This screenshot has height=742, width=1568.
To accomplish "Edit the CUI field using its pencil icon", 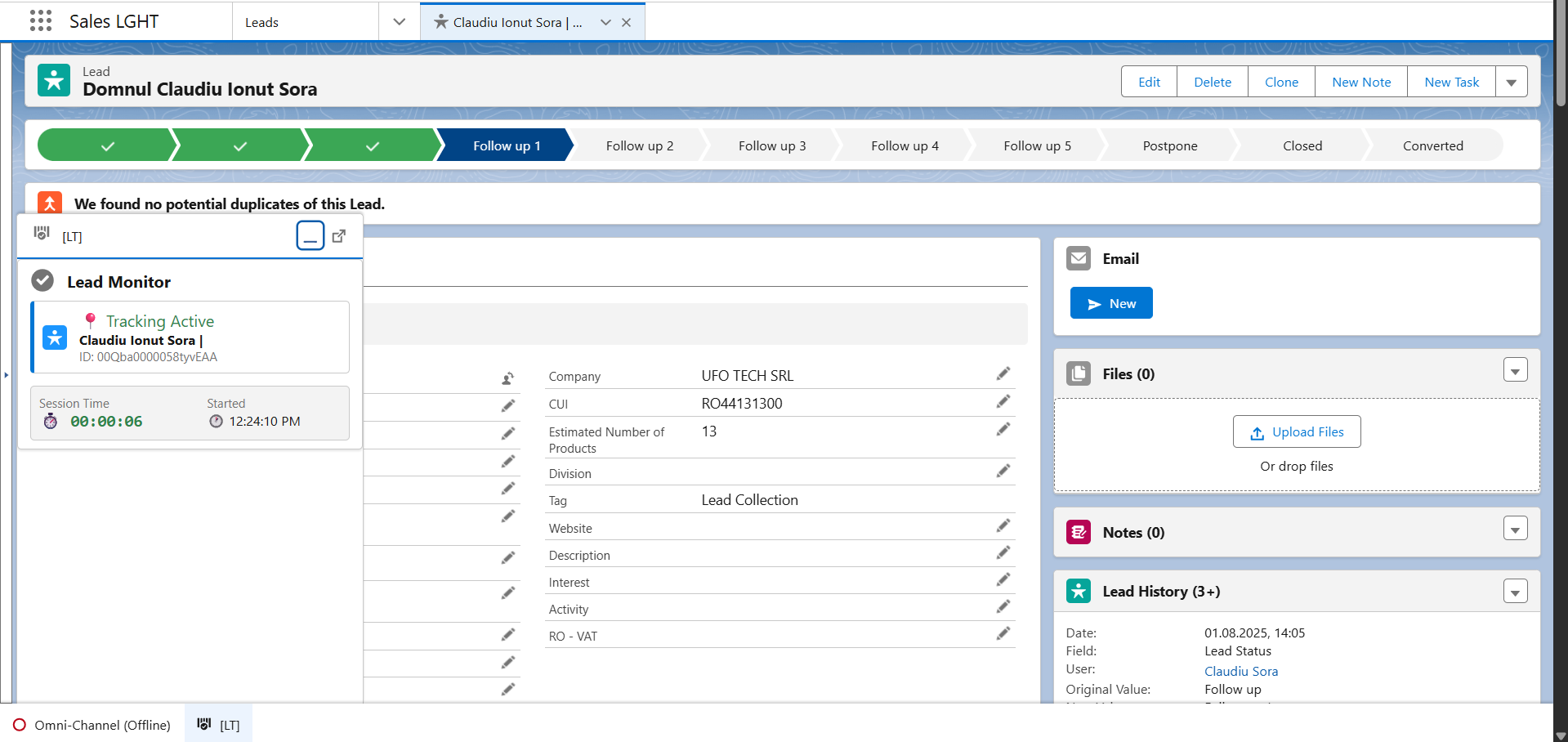I will [1003, 401].
